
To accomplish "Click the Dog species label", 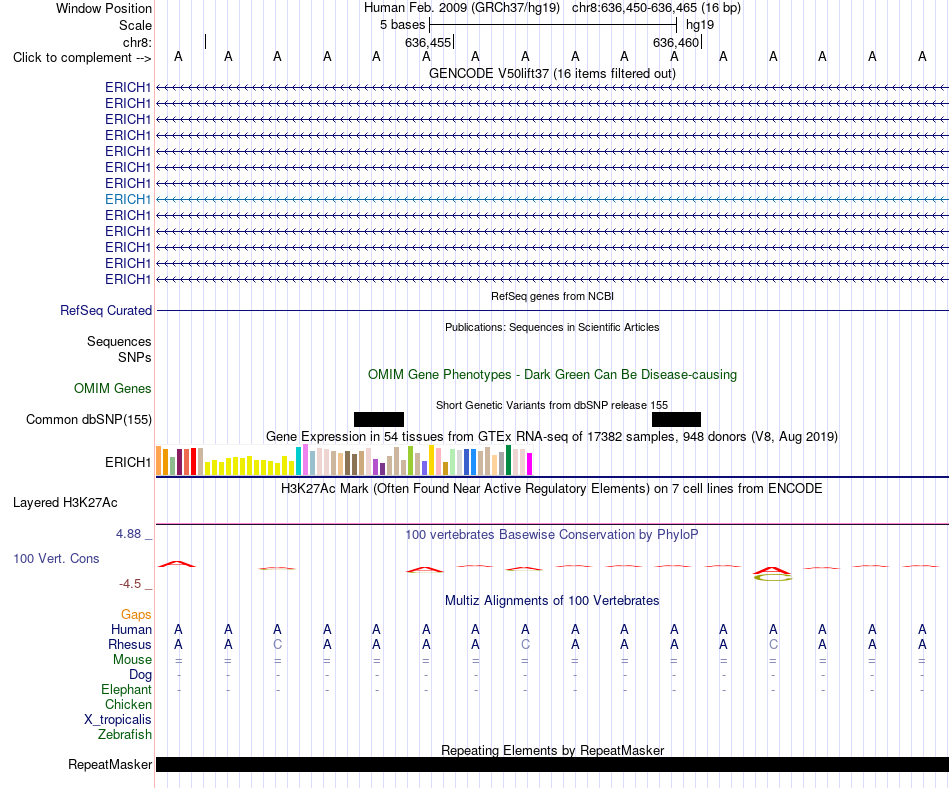I will click(x=140, y=674).
